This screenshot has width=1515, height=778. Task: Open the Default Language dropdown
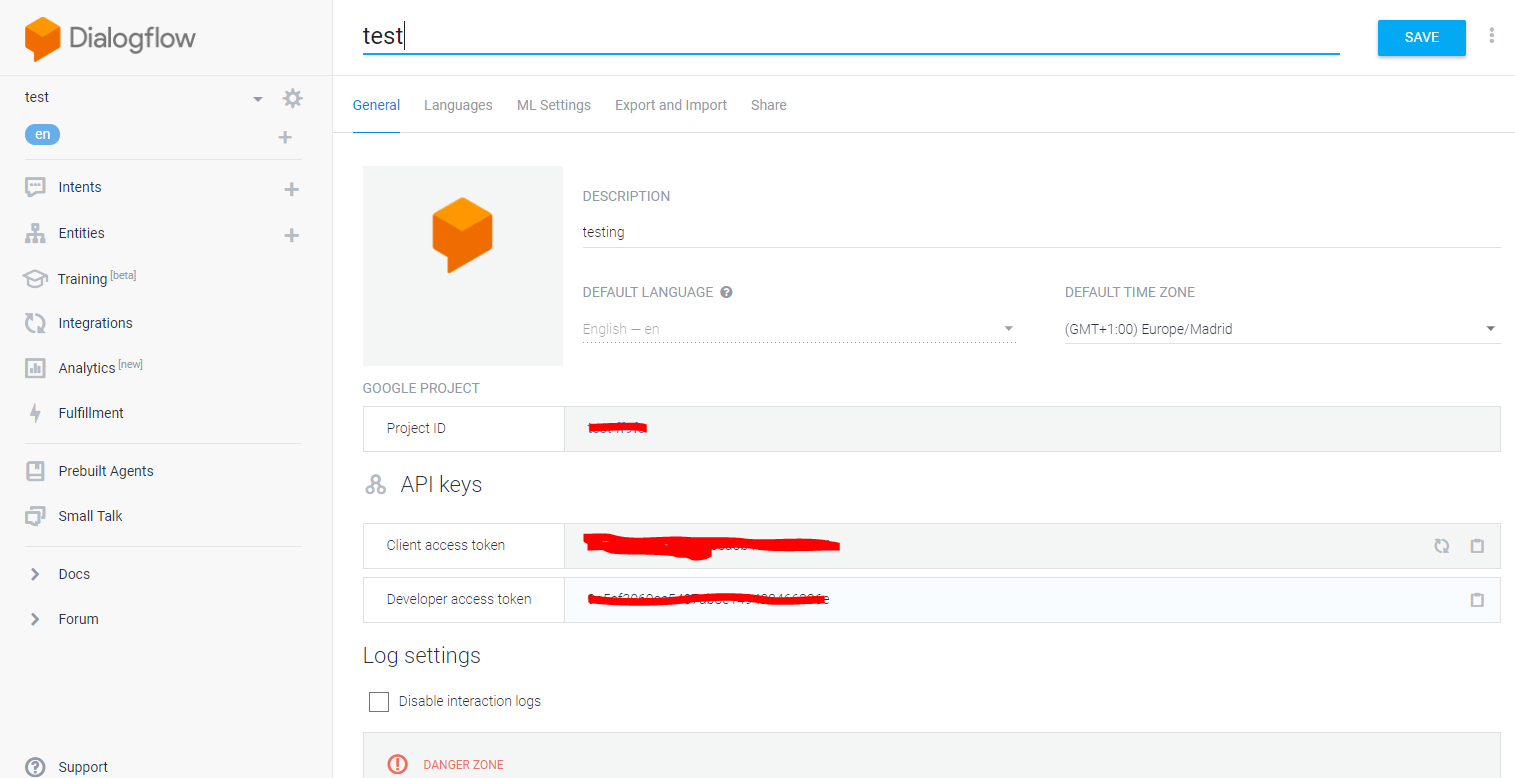tap(799, 329)
